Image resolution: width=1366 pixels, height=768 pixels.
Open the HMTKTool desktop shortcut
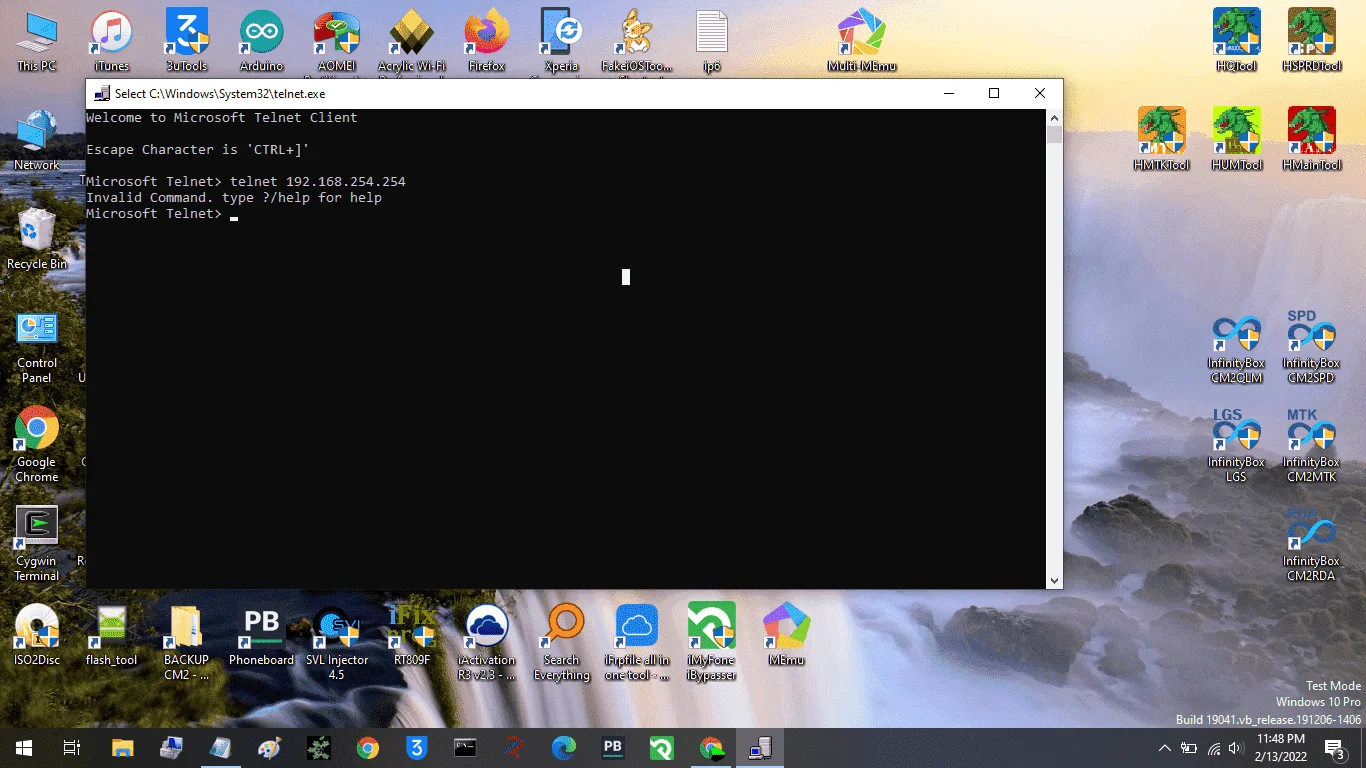[1162, 139]
